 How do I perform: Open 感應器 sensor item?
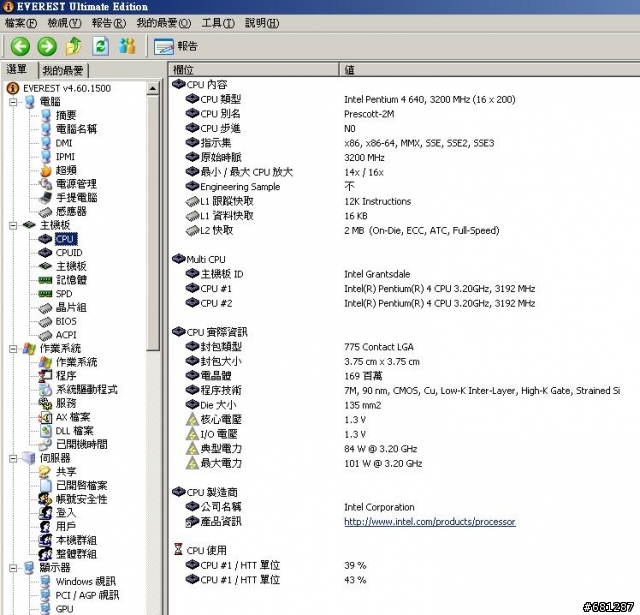click(x=71, y=211)
